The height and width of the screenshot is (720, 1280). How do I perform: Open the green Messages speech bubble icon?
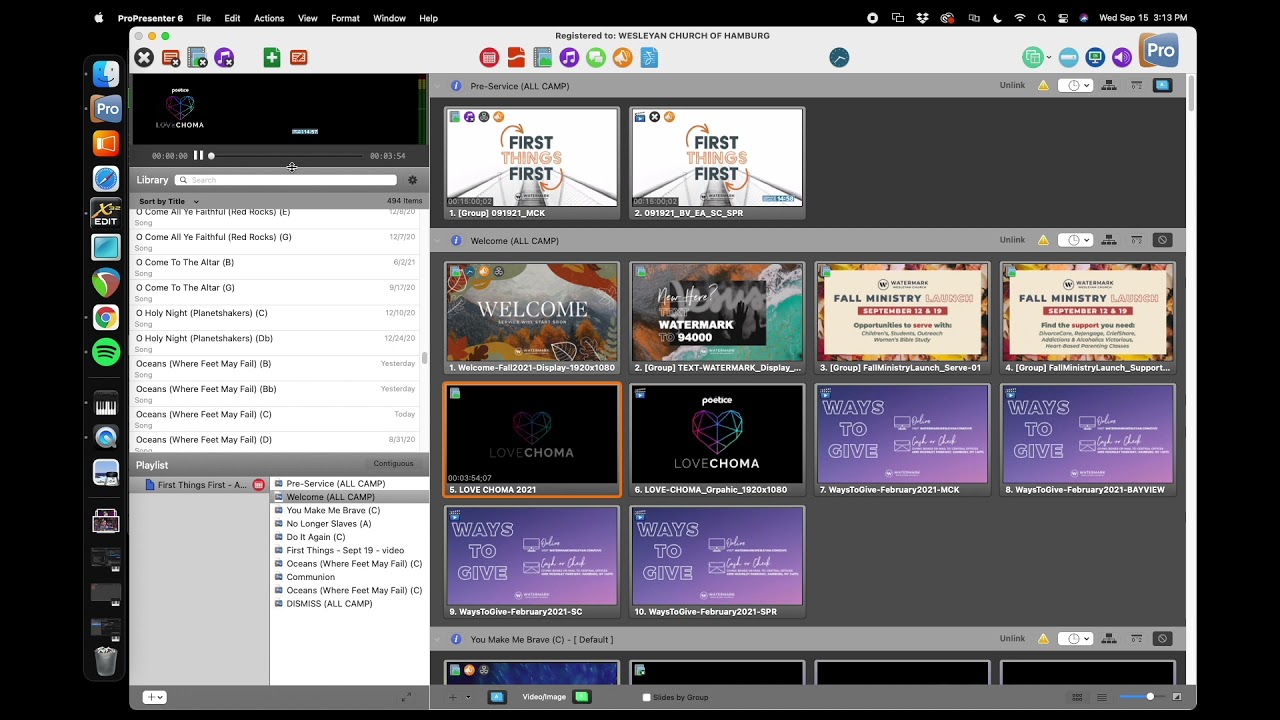click(596, 57)
